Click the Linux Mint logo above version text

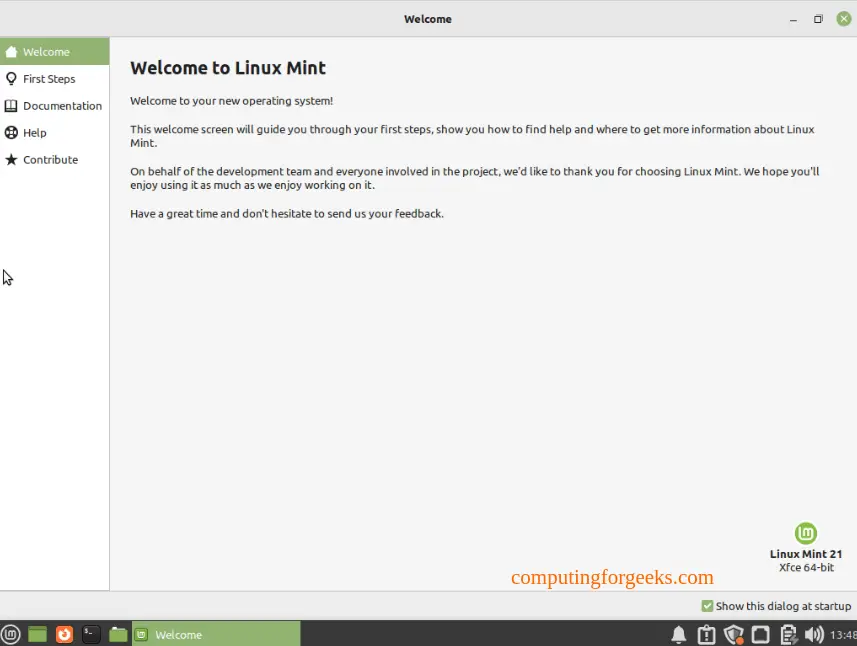pos(806,533)
